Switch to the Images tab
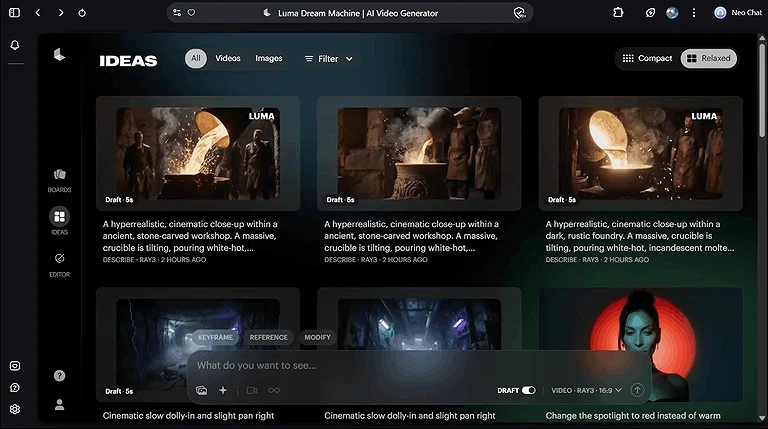Screen dimensions: 768x429 point(268,58)
